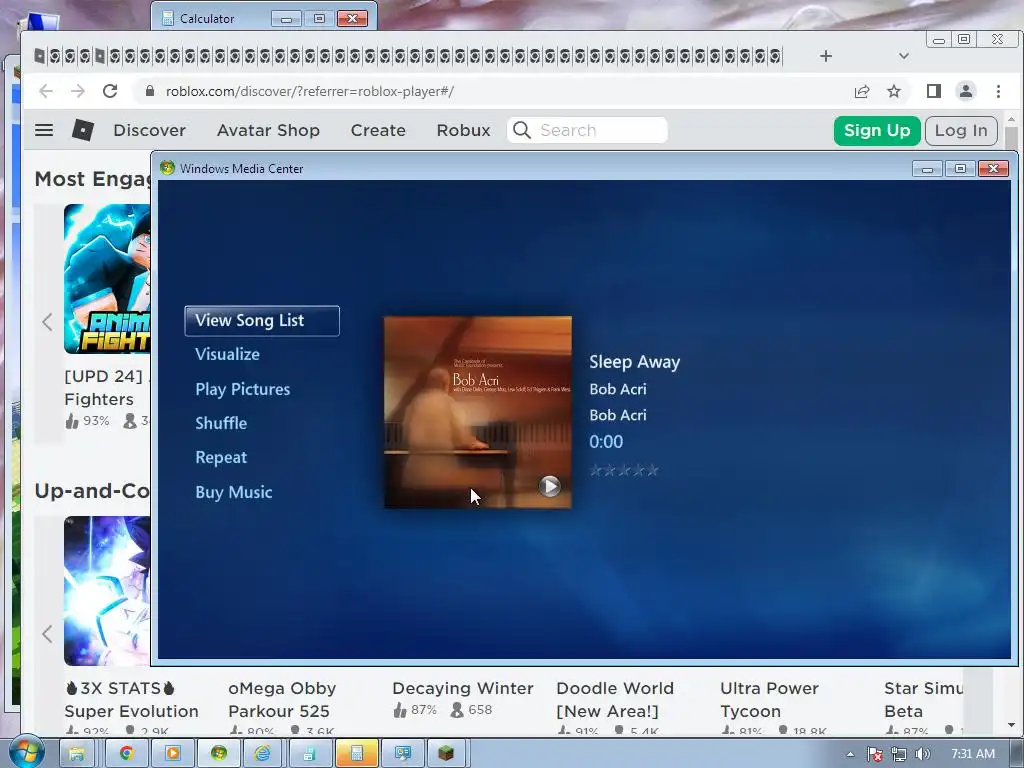Move the Most Engaging carousel to previous games

tap(47, 321)
